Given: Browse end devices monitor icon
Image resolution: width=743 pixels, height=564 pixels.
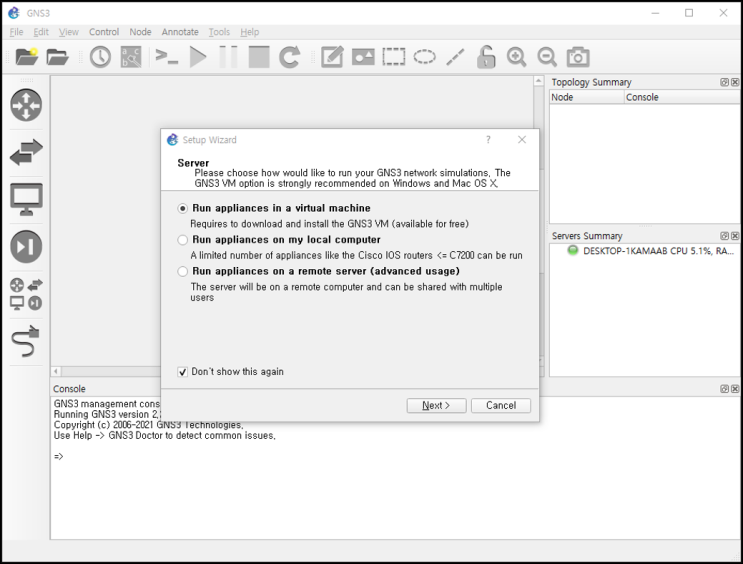Looking at the screenshot, I should coord(26,199).
